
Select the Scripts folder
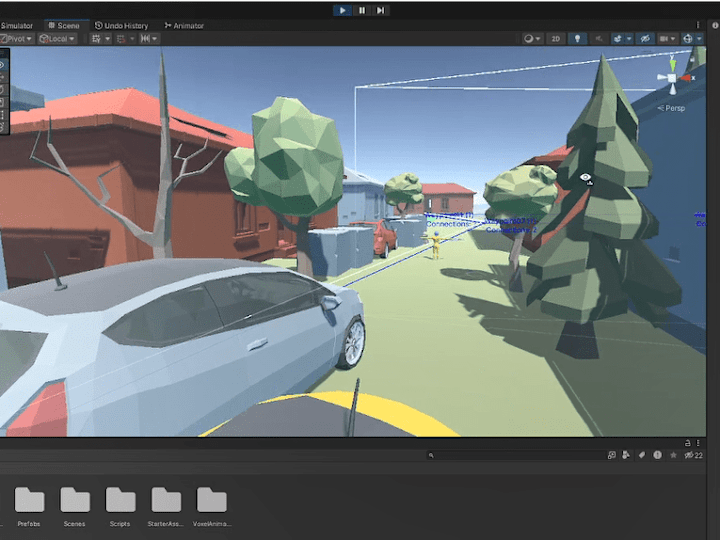tap(120, 506)
